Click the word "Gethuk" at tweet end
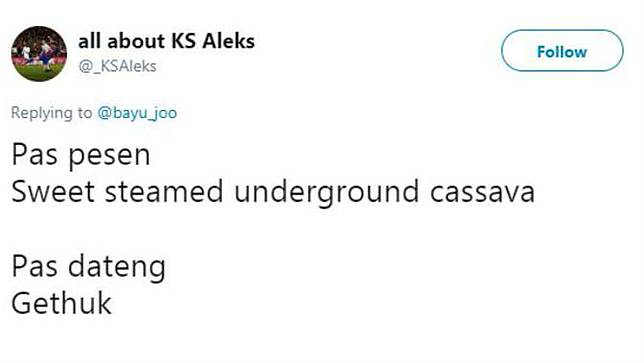This screenshot has height=363, width=644. pos(61,303)
